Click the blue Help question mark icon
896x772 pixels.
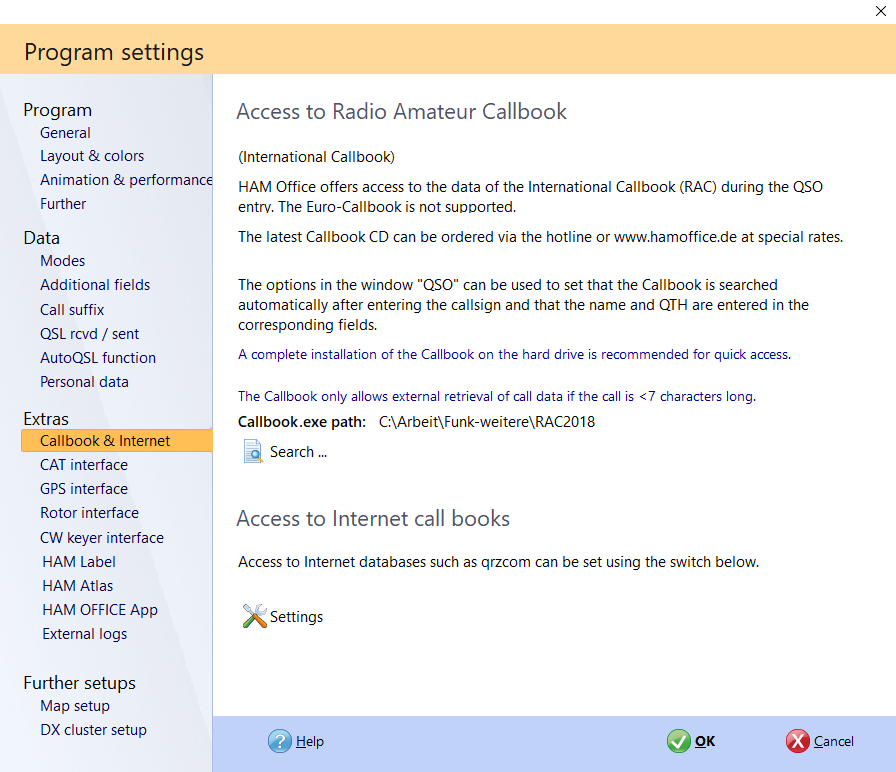point(279,741)
